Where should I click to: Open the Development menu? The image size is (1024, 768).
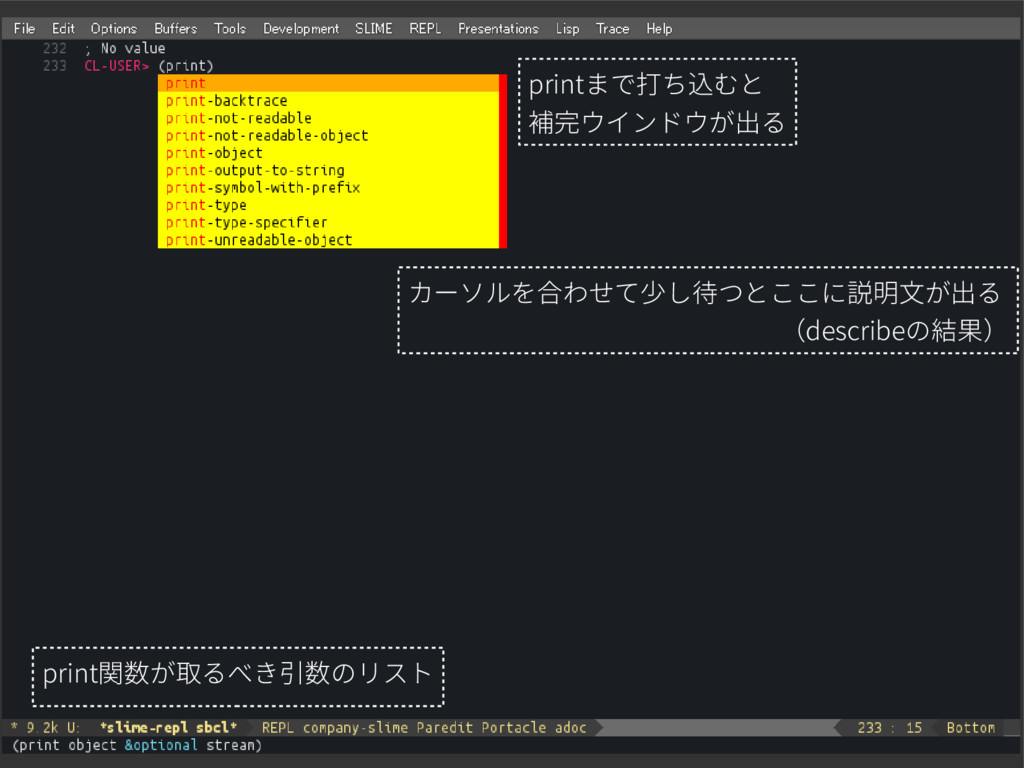pyautogui.click(x=301, y=29)
